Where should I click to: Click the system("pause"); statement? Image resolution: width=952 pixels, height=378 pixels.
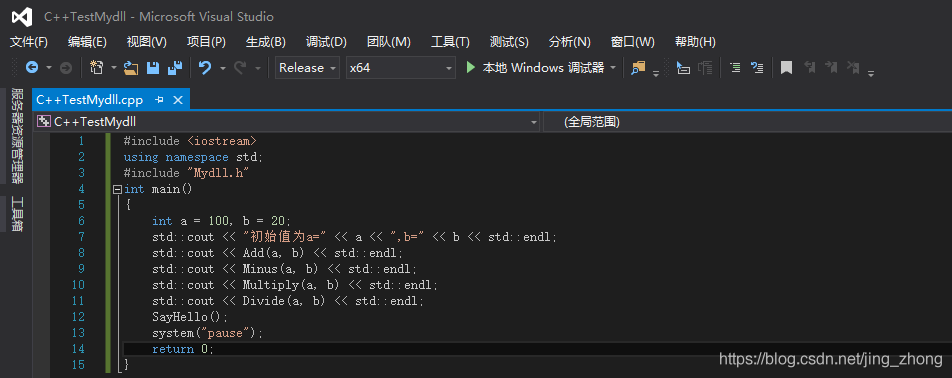pos(208,333)
